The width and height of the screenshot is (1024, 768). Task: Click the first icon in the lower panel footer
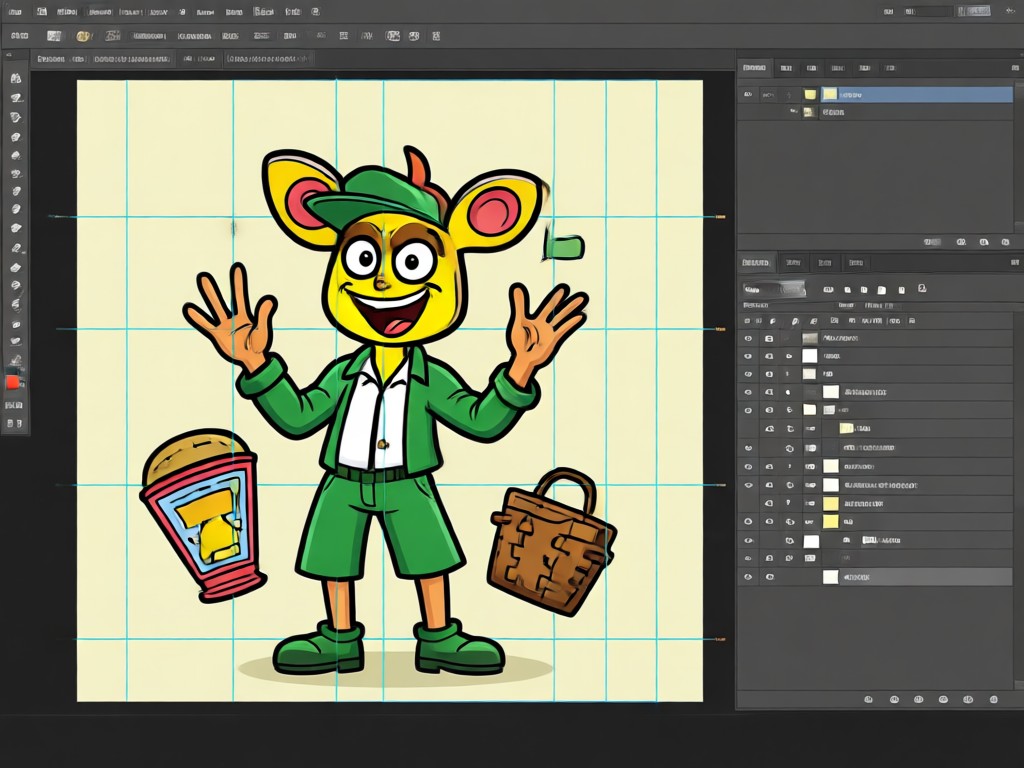[869, 699]
